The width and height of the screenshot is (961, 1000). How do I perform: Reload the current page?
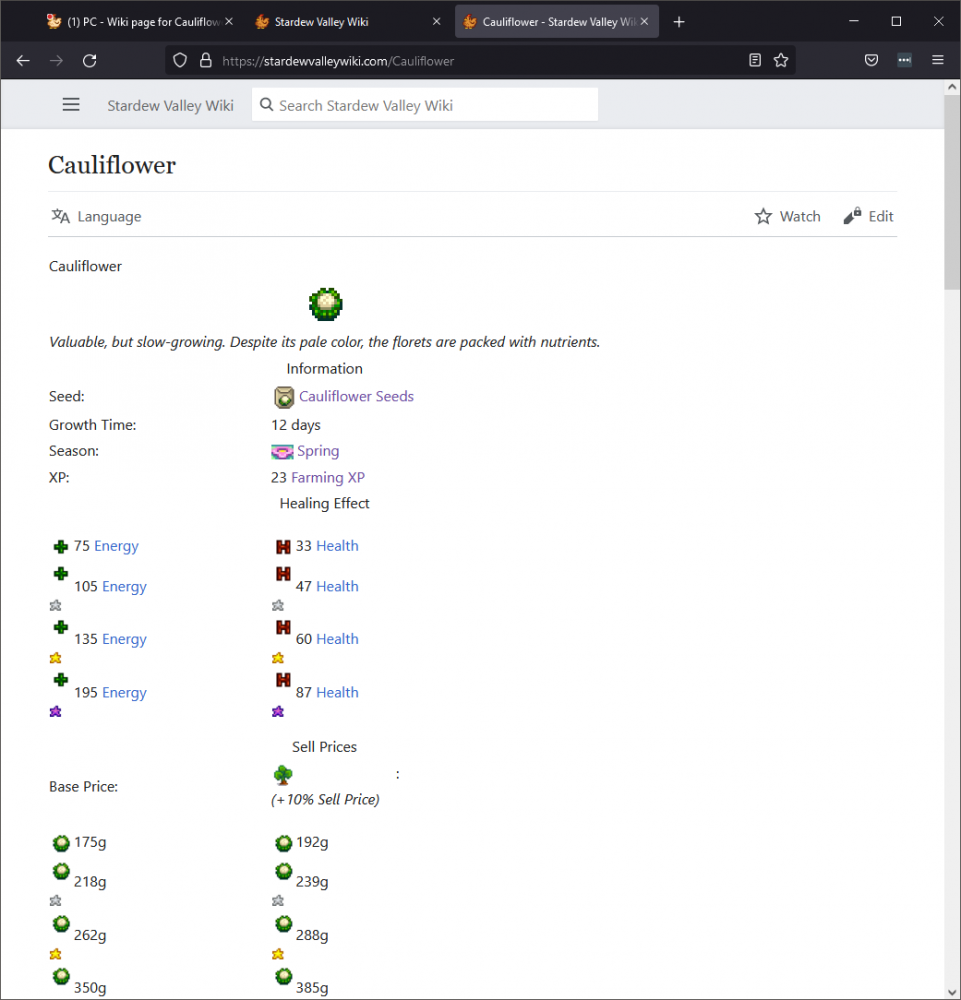coord(90,61)
